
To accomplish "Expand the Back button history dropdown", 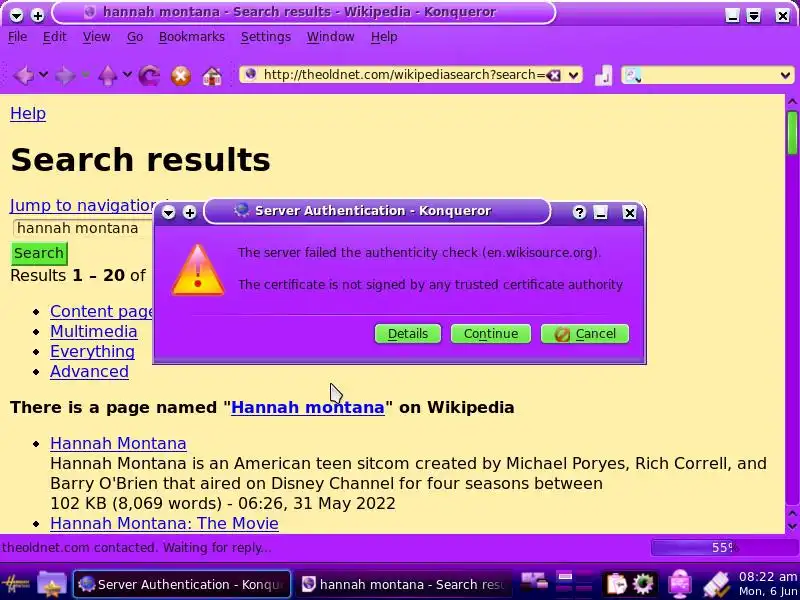I will click(x=43, y=75).
